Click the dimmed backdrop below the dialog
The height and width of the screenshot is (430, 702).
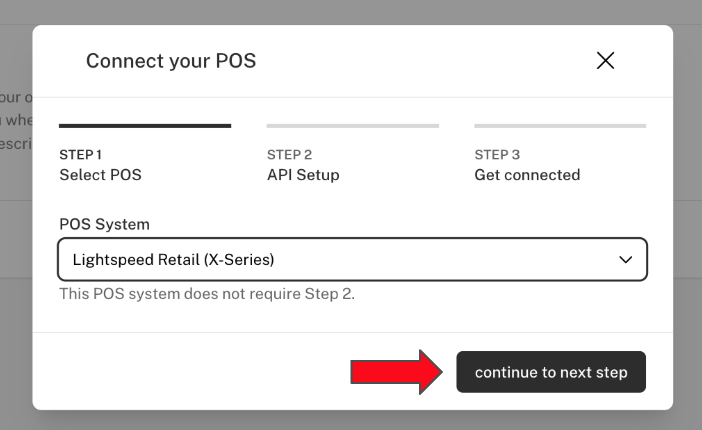tap(350, 420)
